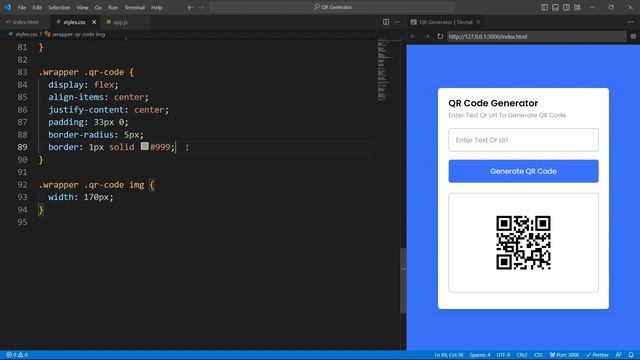
Task: Click UTF-8 encoding status item
Action: pos(503,355)
